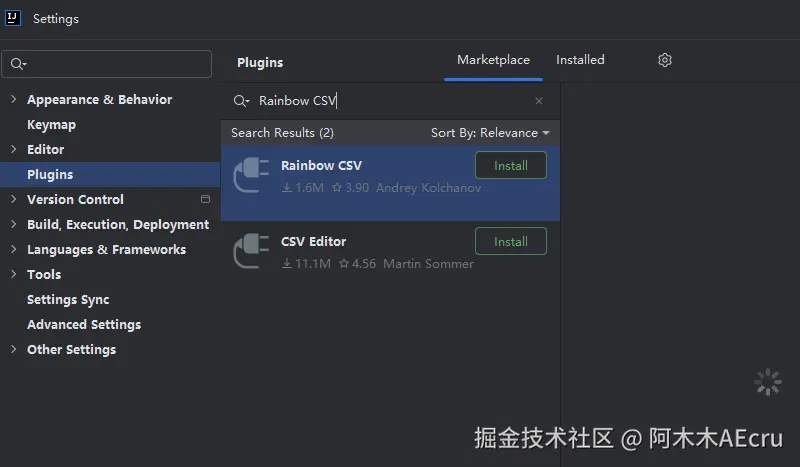Select the Rainbow CSV search result

pos(390,183)
